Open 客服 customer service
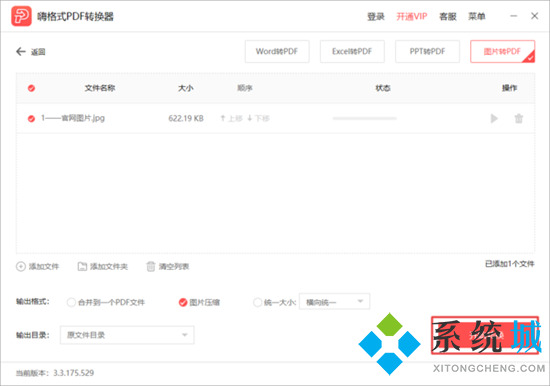This screenshot has width=550, height=386. click(x=448, y=16)
